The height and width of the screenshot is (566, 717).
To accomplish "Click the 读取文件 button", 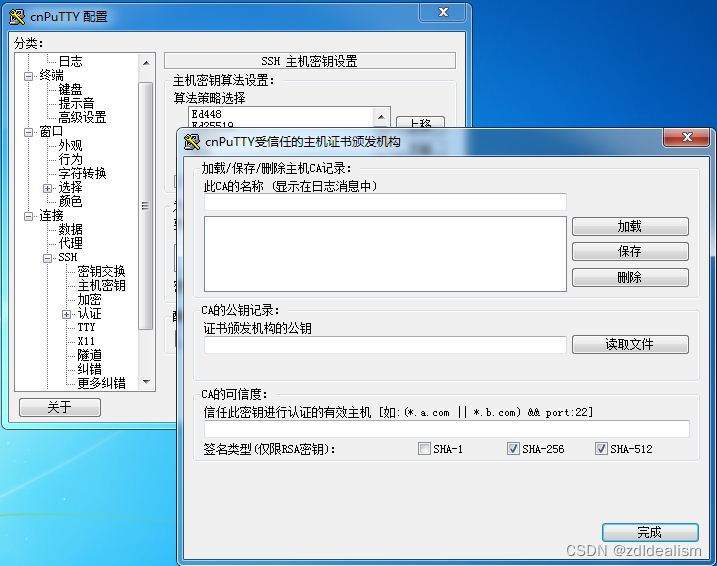I will [630, 345].
